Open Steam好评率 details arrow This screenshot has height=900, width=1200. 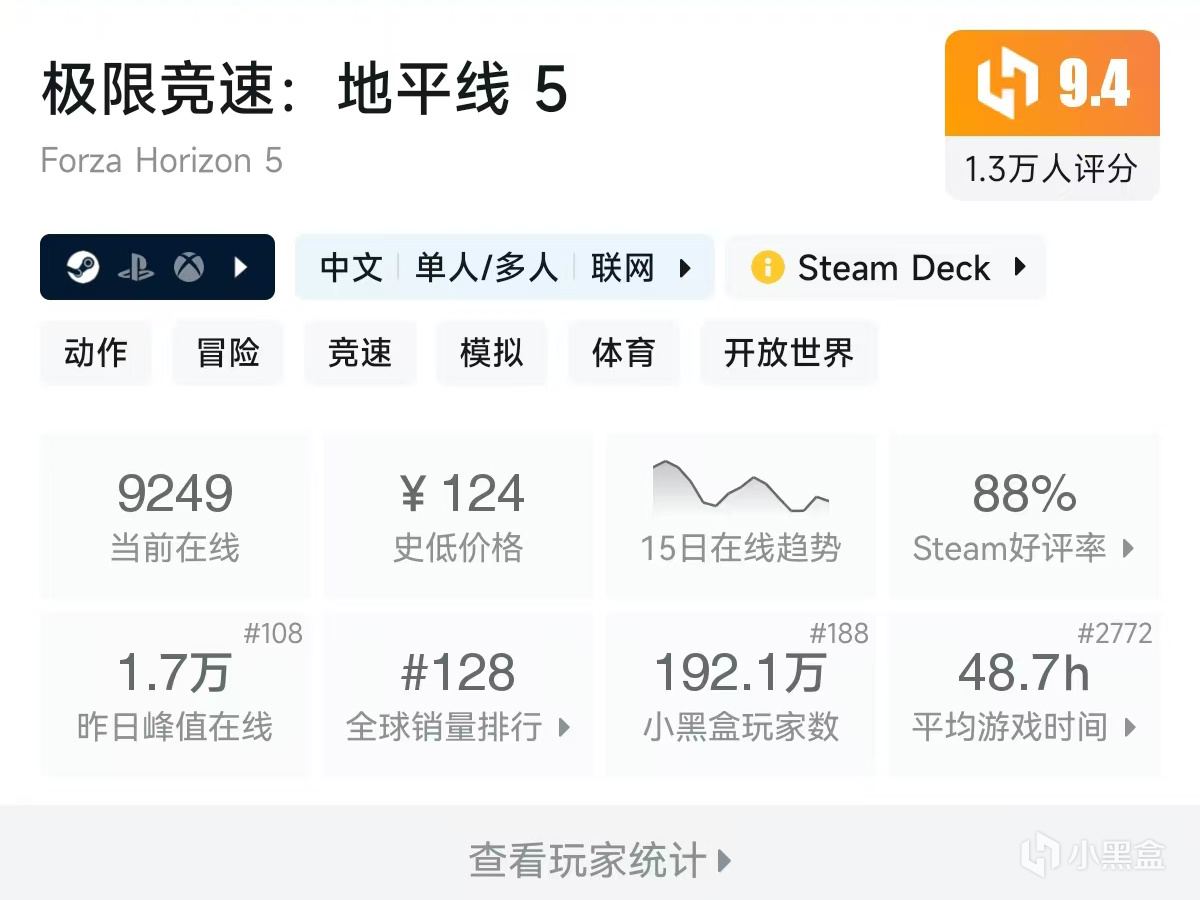point(1129,548)
